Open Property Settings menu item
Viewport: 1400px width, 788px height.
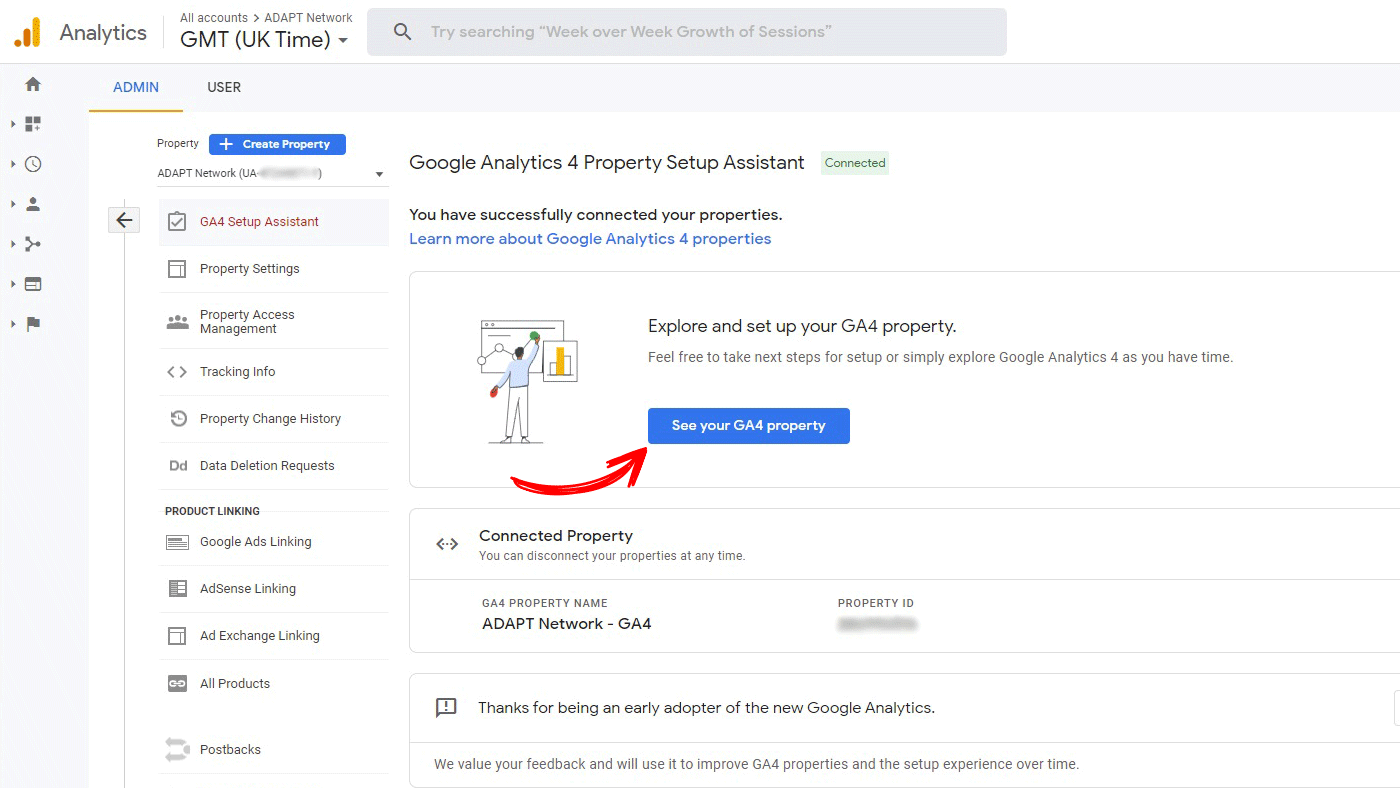(274, 269)
